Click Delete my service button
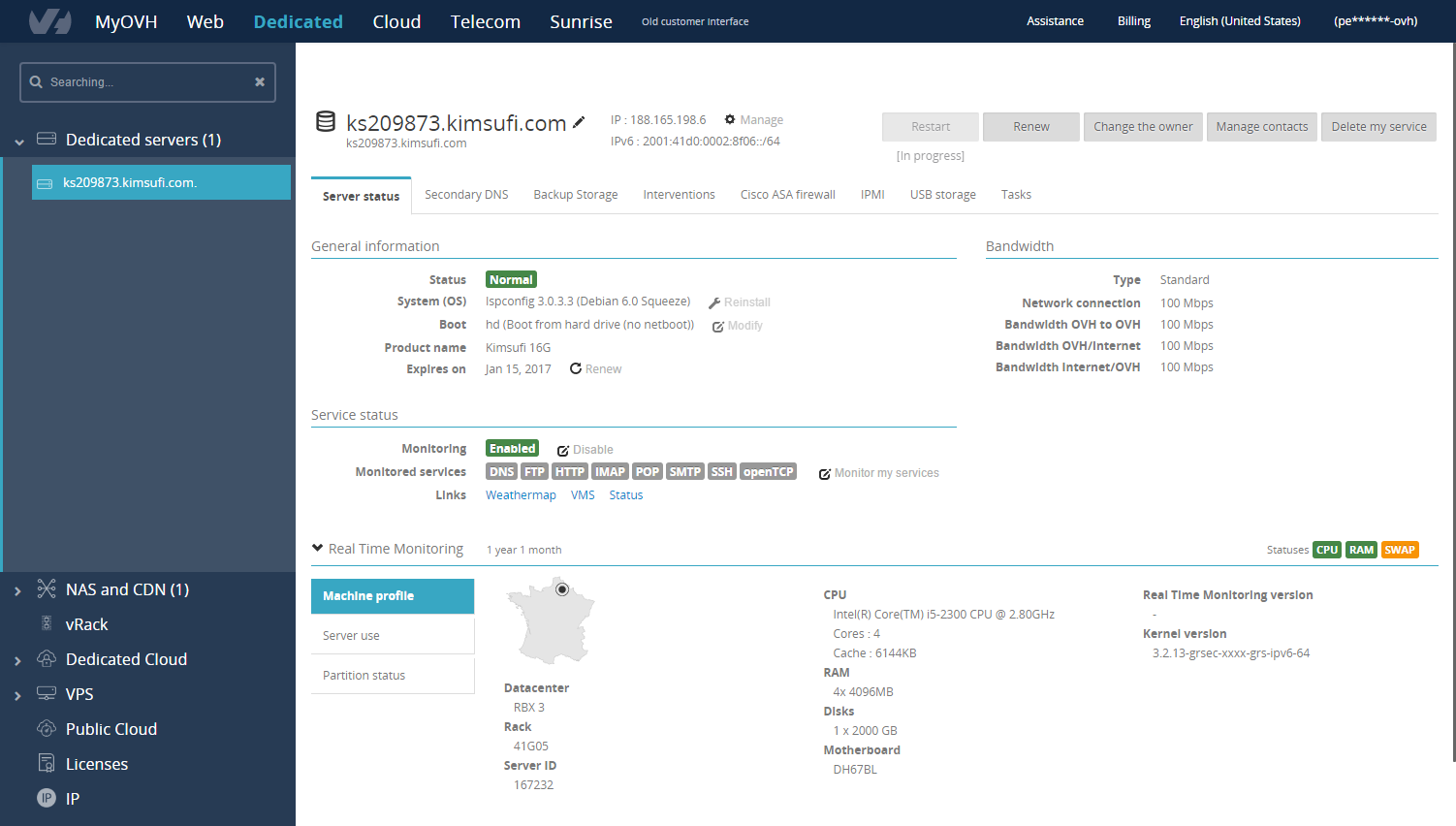 tap(1378, 127)
